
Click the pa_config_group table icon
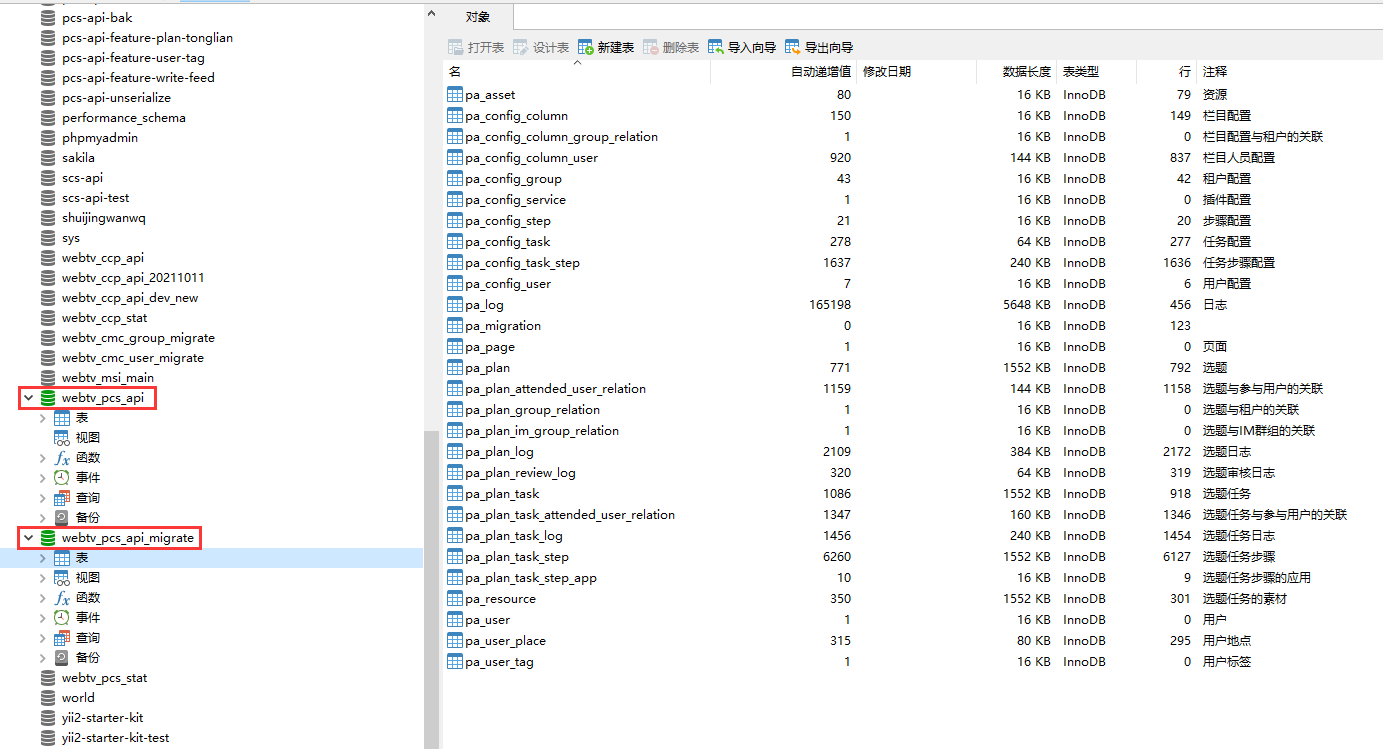(455, 179)
